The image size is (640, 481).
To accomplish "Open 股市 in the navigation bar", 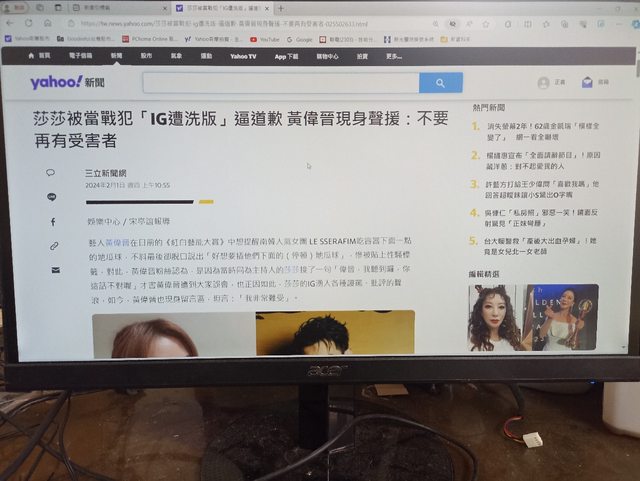I will point(146,56).
